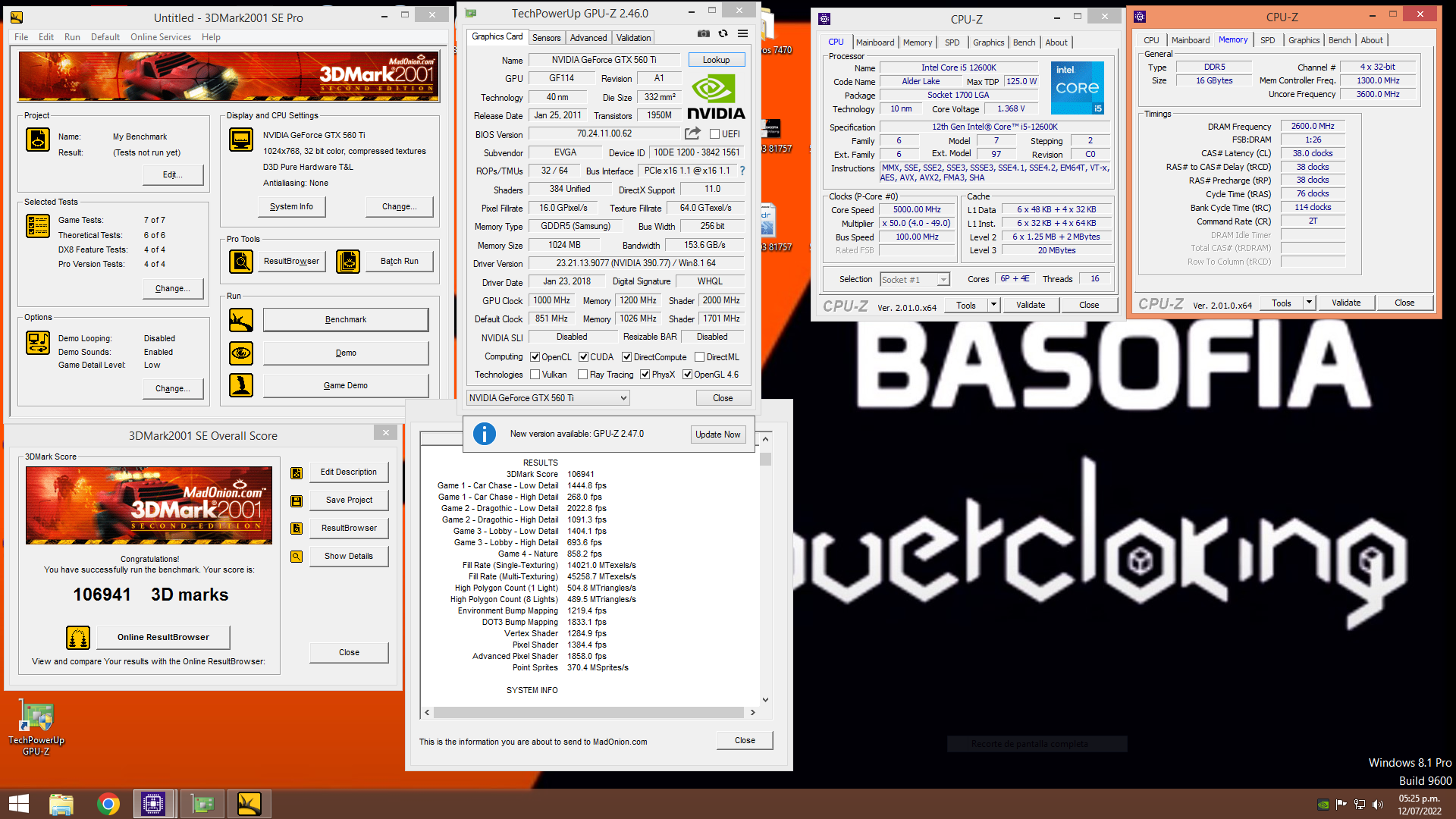Open SPD tab in CPU-Z Memory window
This screenshot has height=819, width=1456.
point(1267,40)
